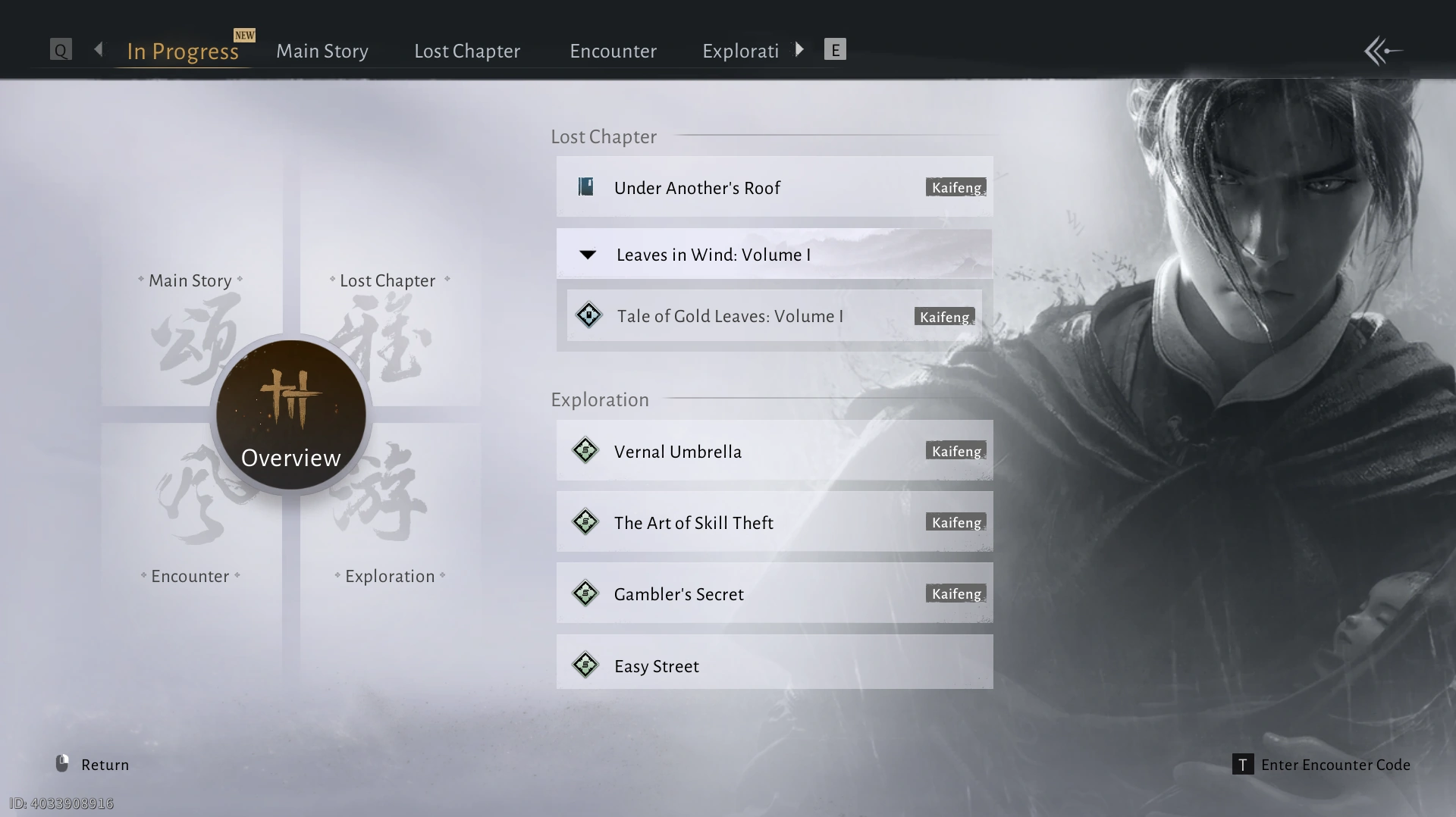Screen dimensions: 1456x817
Task: Click the E key next-tab icon
Action: pyautogui.click(x=835, y=50)
